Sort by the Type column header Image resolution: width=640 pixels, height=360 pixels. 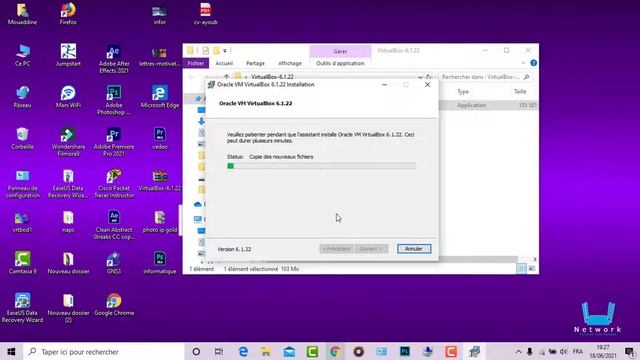[463, 91]
